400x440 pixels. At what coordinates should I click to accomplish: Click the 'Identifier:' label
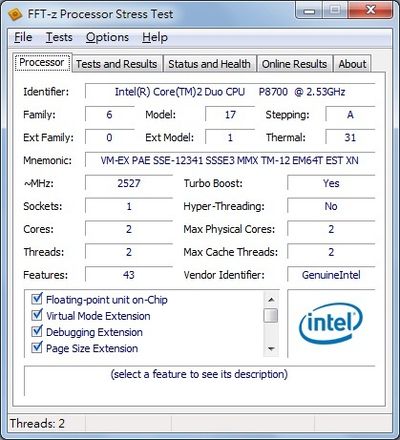click(46, 92)
